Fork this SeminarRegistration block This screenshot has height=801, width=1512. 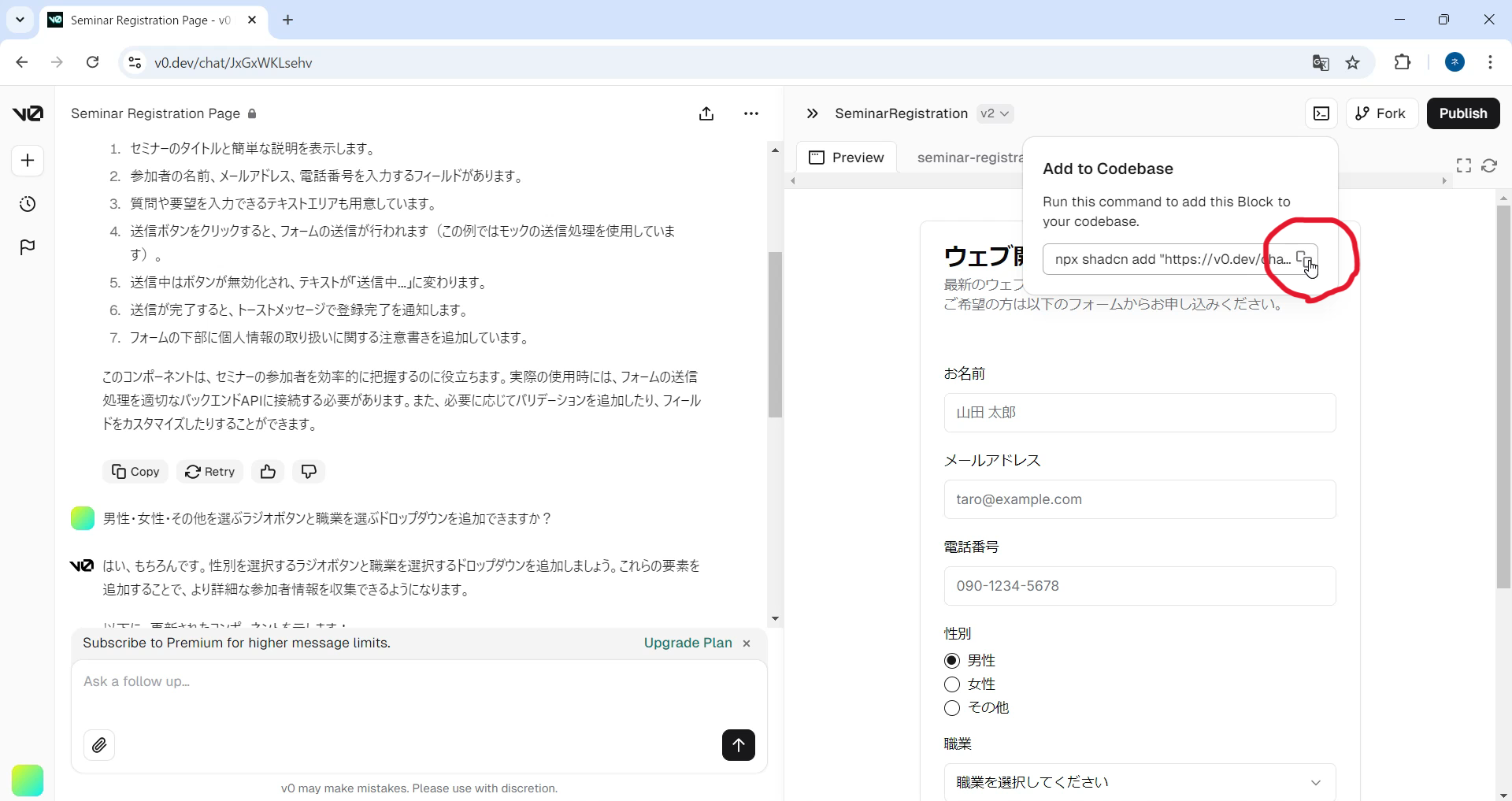coord(1382,113)
